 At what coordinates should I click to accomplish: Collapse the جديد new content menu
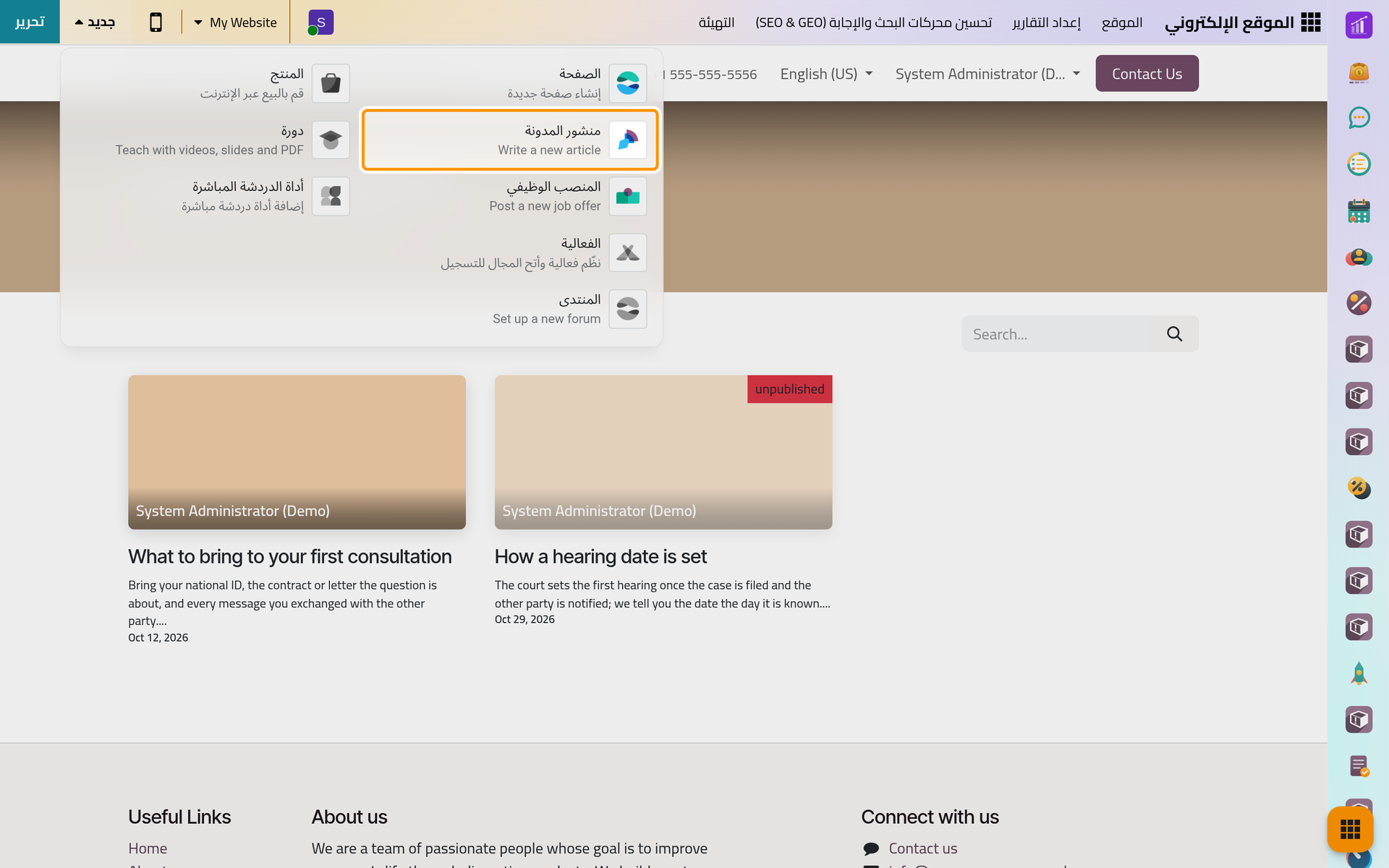point(95,22)
